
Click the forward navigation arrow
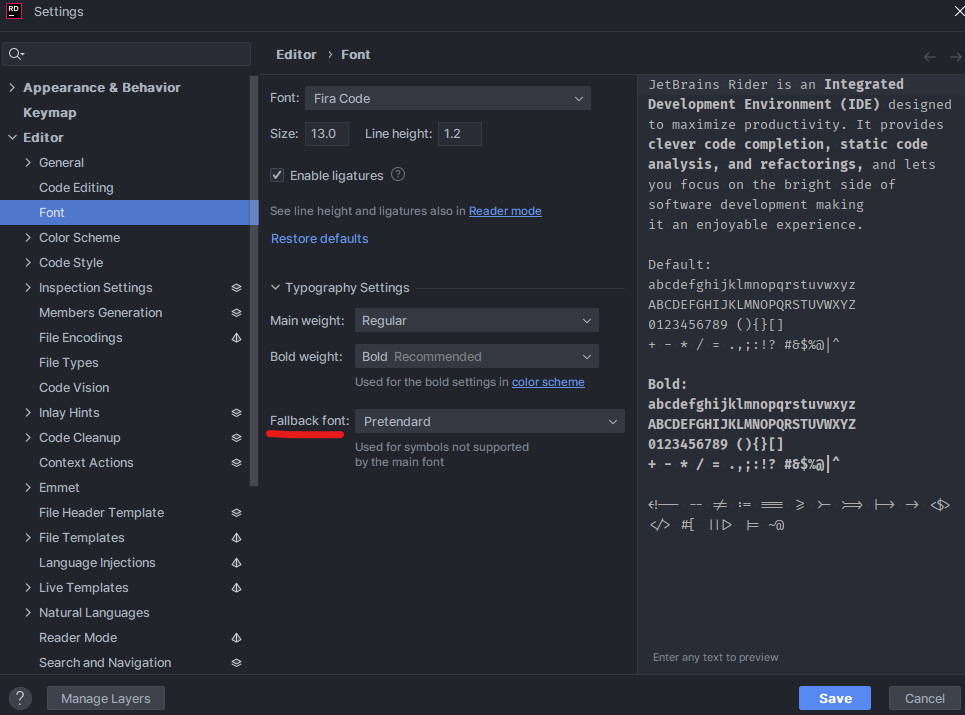click(x=956, y=57)
